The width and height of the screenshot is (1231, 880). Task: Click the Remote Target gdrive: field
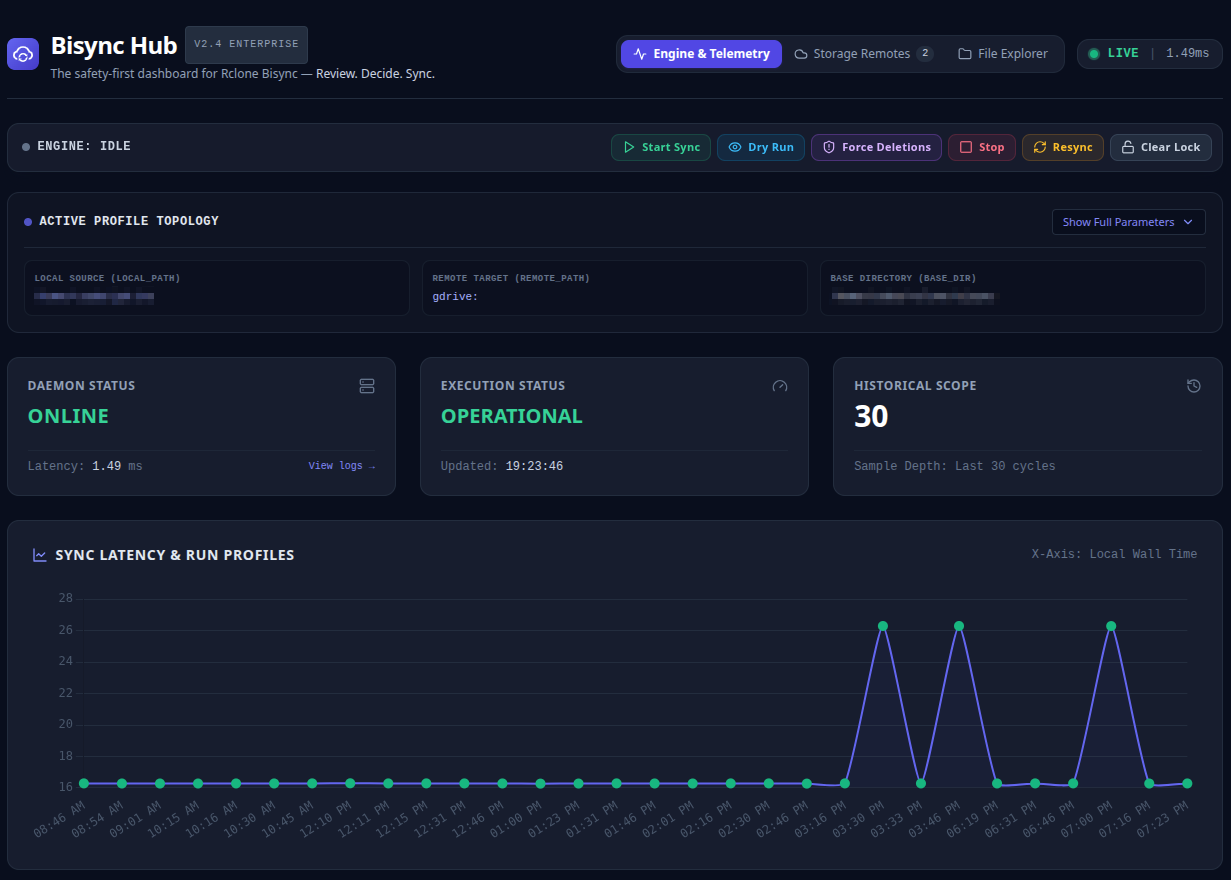click(x=614, y=288)
